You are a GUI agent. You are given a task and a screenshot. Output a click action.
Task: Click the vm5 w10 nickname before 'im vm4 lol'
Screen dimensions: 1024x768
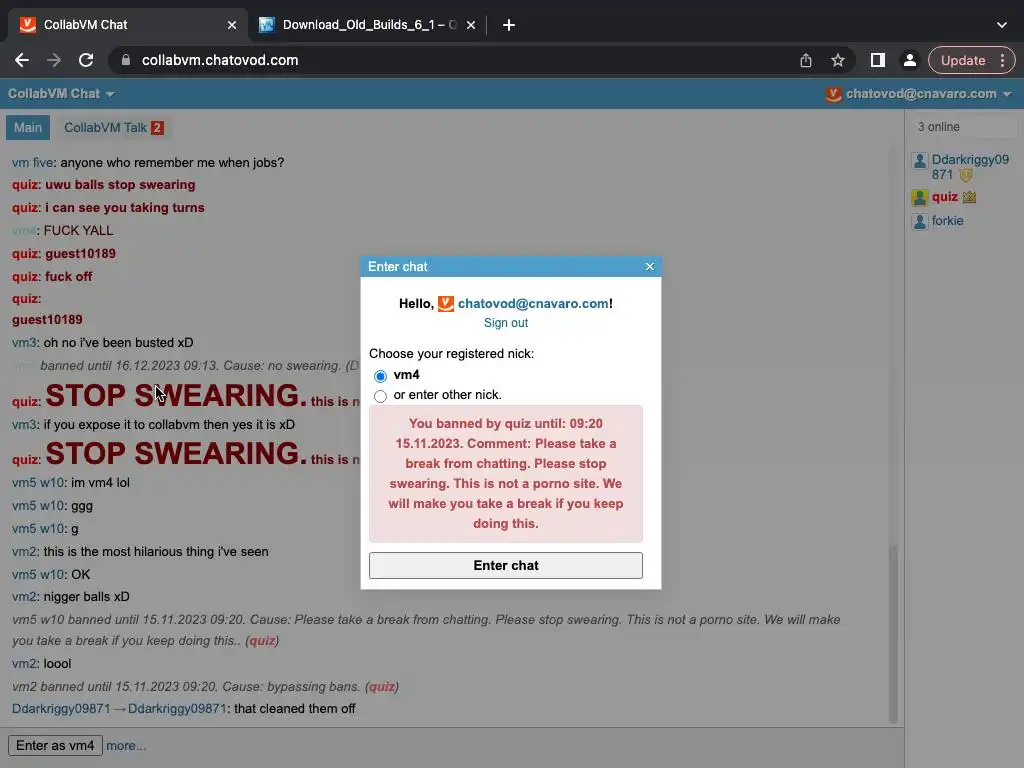coord(38,483)
